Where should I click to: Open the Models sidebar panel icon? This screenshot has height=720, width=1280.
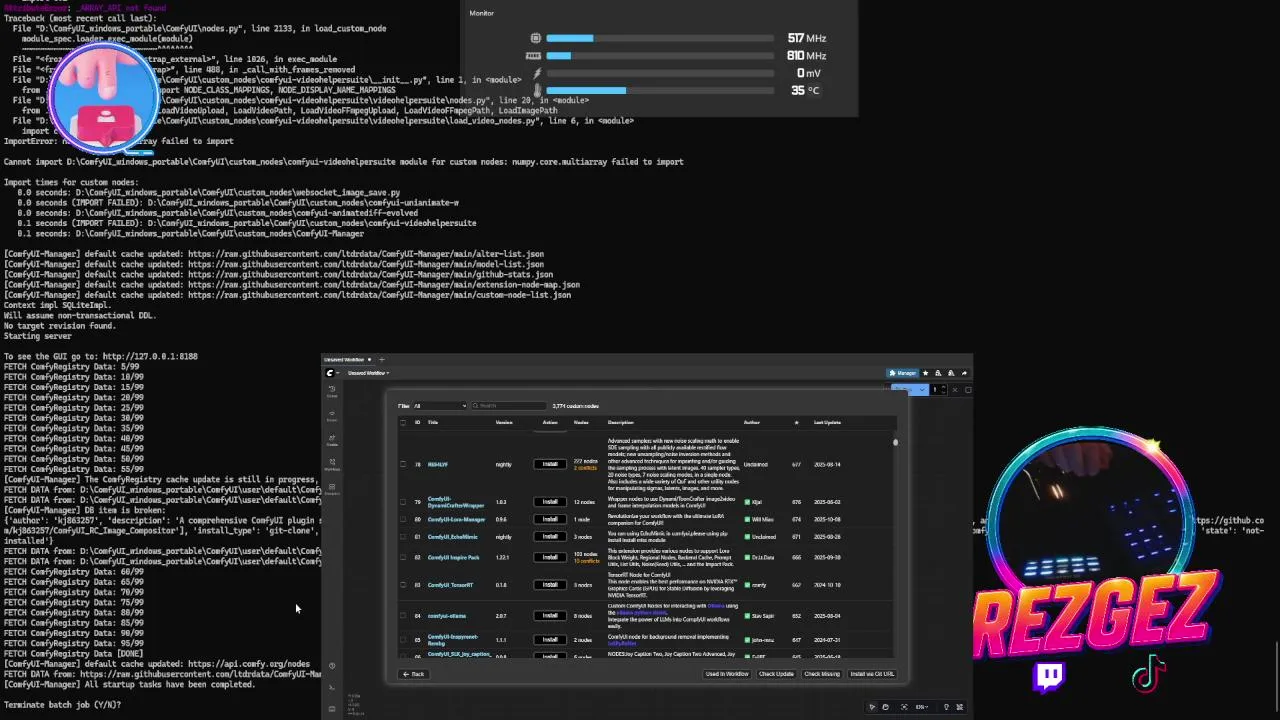(x=332, y=439)
